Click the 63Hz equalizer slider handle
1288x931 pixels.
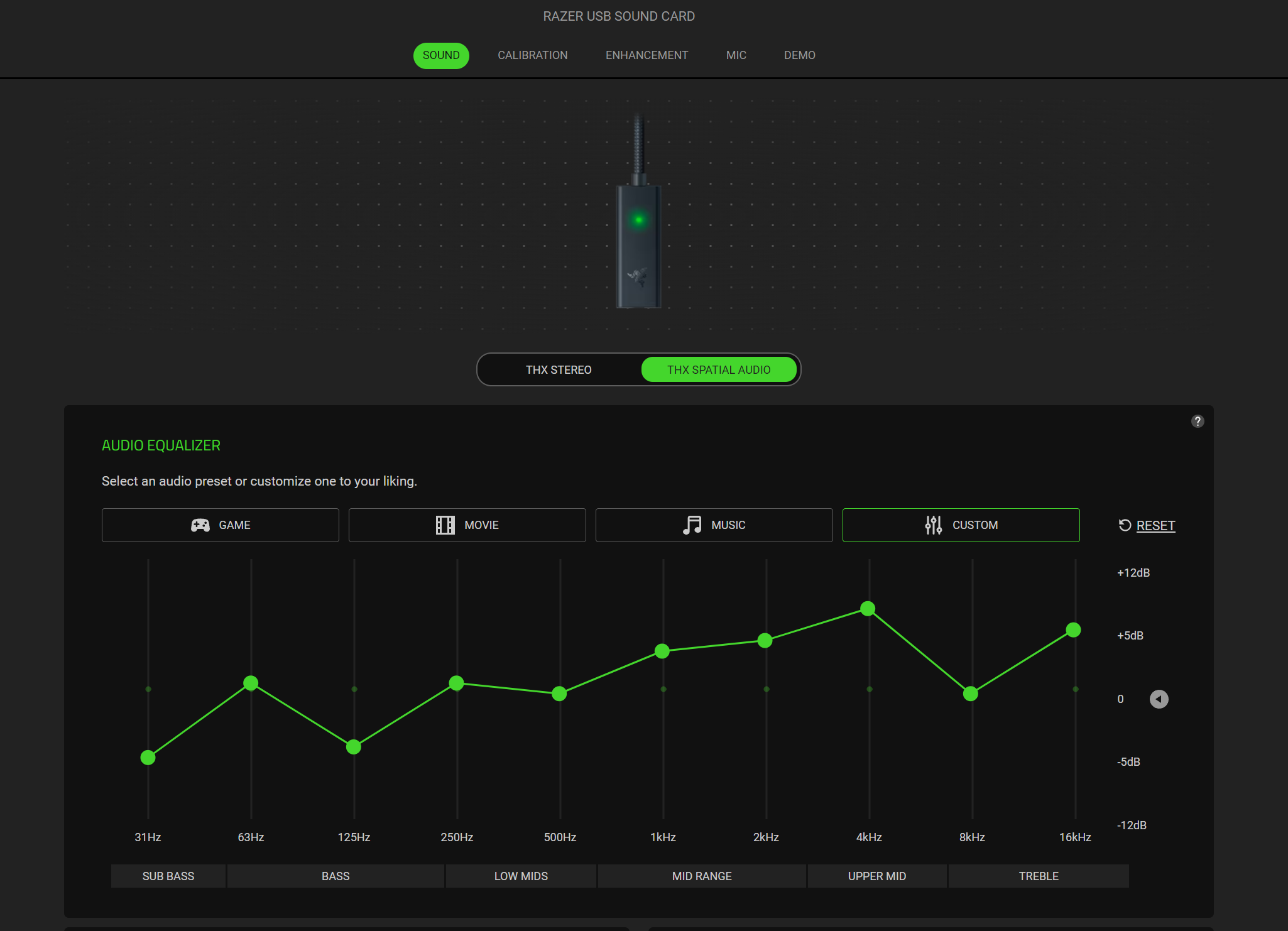tap(251, 683)
